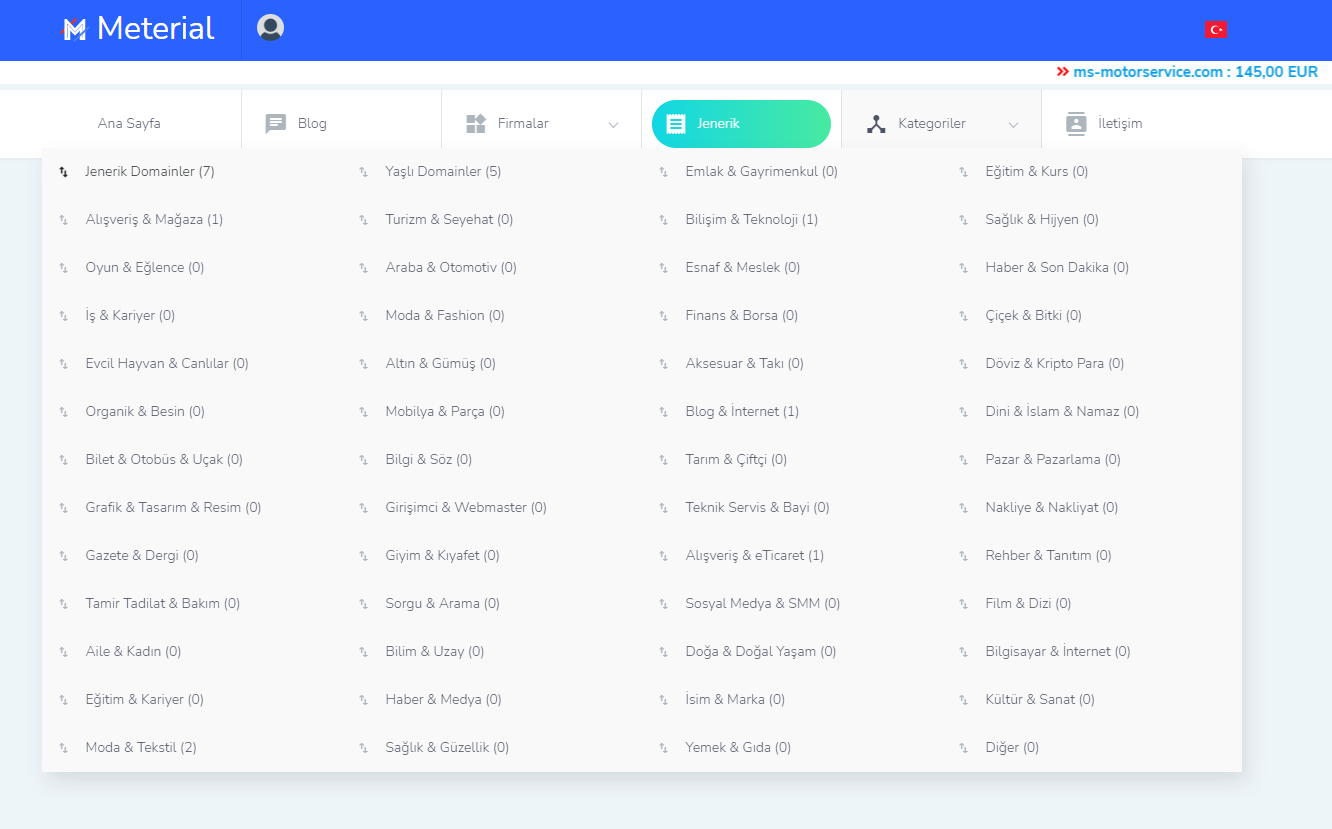
Task: Expand the Kategoriler dropdown chevron
Action: coord(1013,125)
